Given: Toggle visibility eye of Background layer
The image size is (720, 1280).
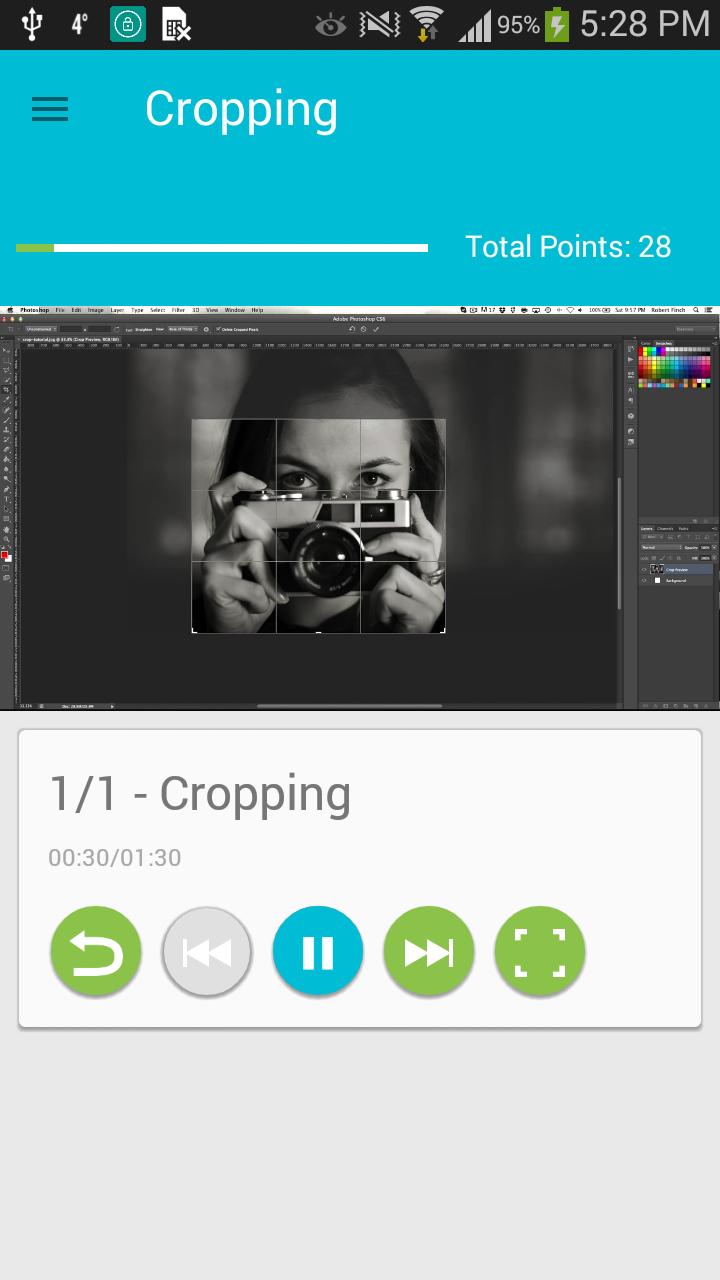Looking at the screenshot, I should pyautogui.click(x=644, y=580).
